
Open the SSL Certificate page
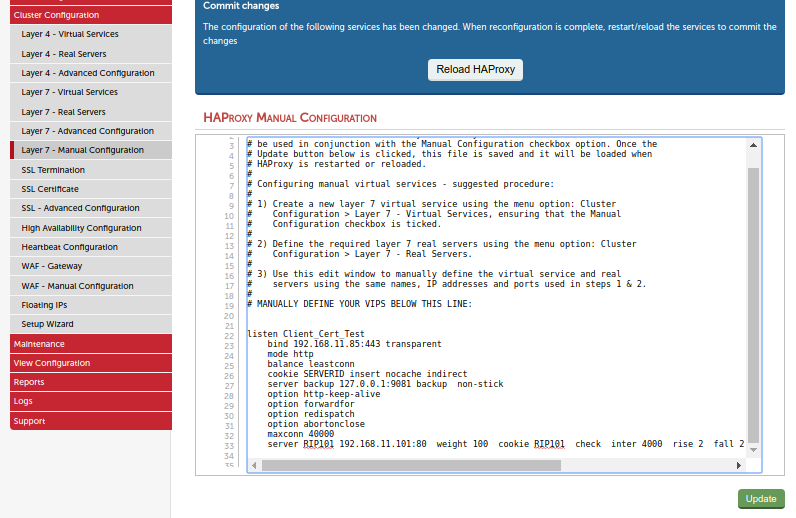click(91, 189)
